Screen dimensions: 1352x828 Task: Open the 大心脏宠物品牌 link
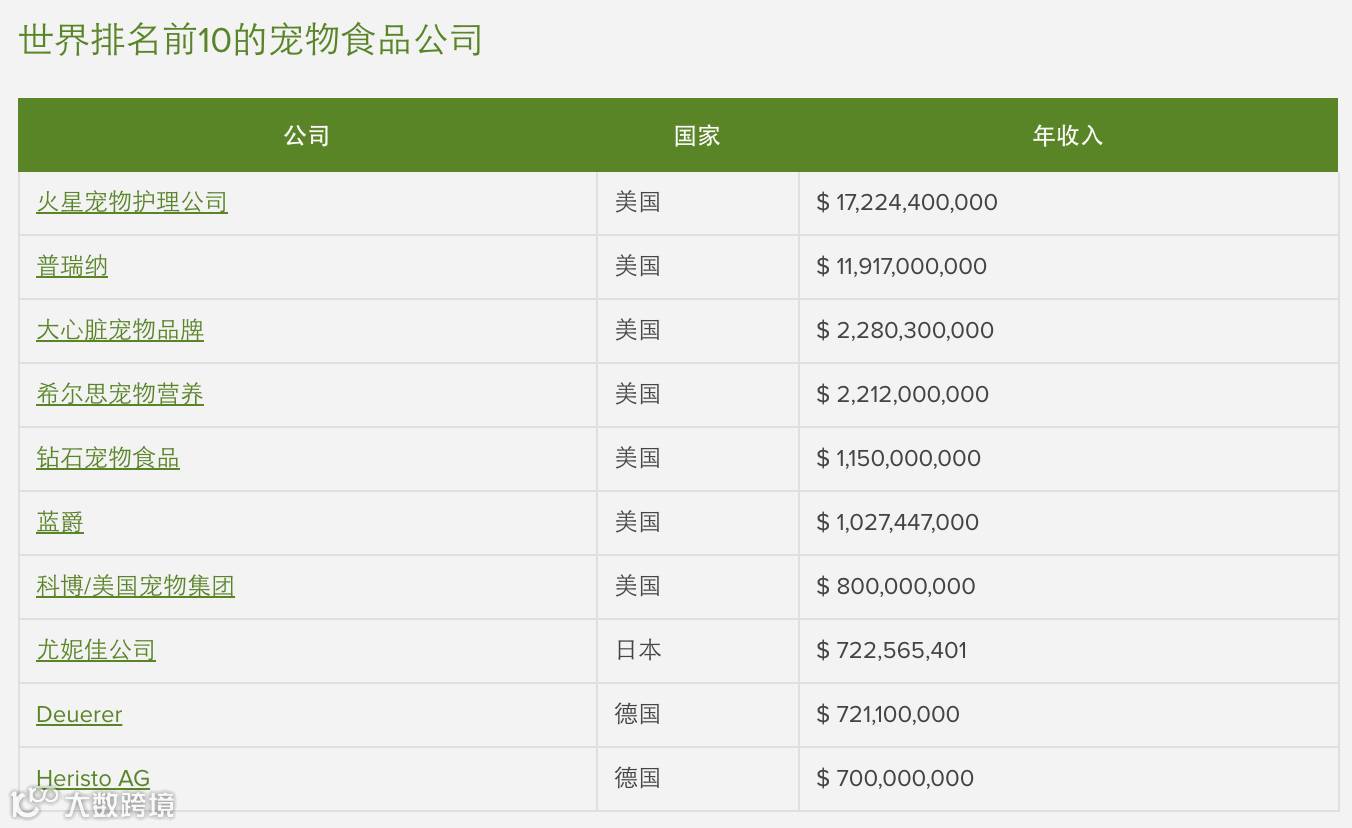[x=120, y=330]
